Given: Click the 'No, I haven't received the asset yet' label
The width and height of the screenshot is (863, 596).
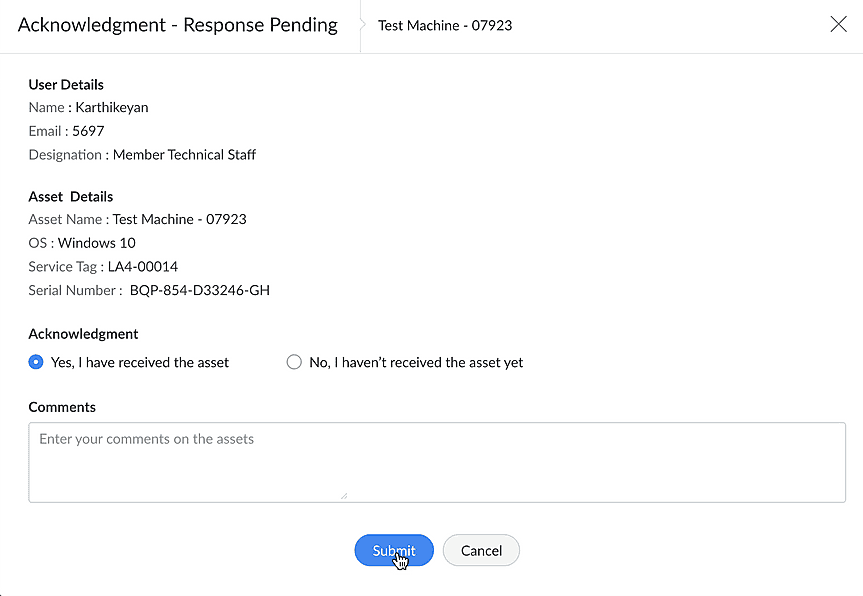Looking at the screenshot, I should tap(416, 362).
